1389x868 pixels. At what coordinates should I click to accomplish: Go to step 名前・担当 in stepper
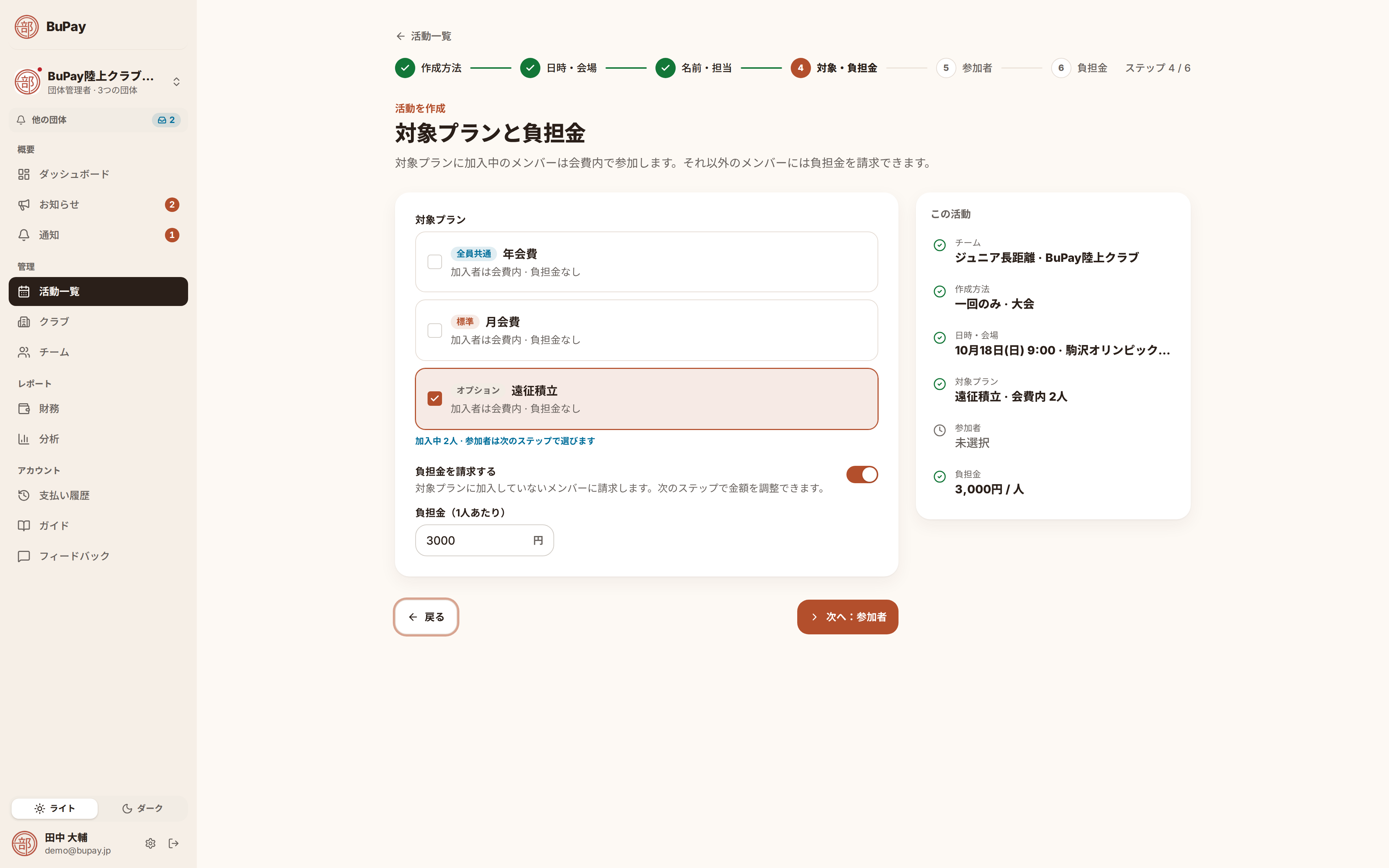coord(694,68)
